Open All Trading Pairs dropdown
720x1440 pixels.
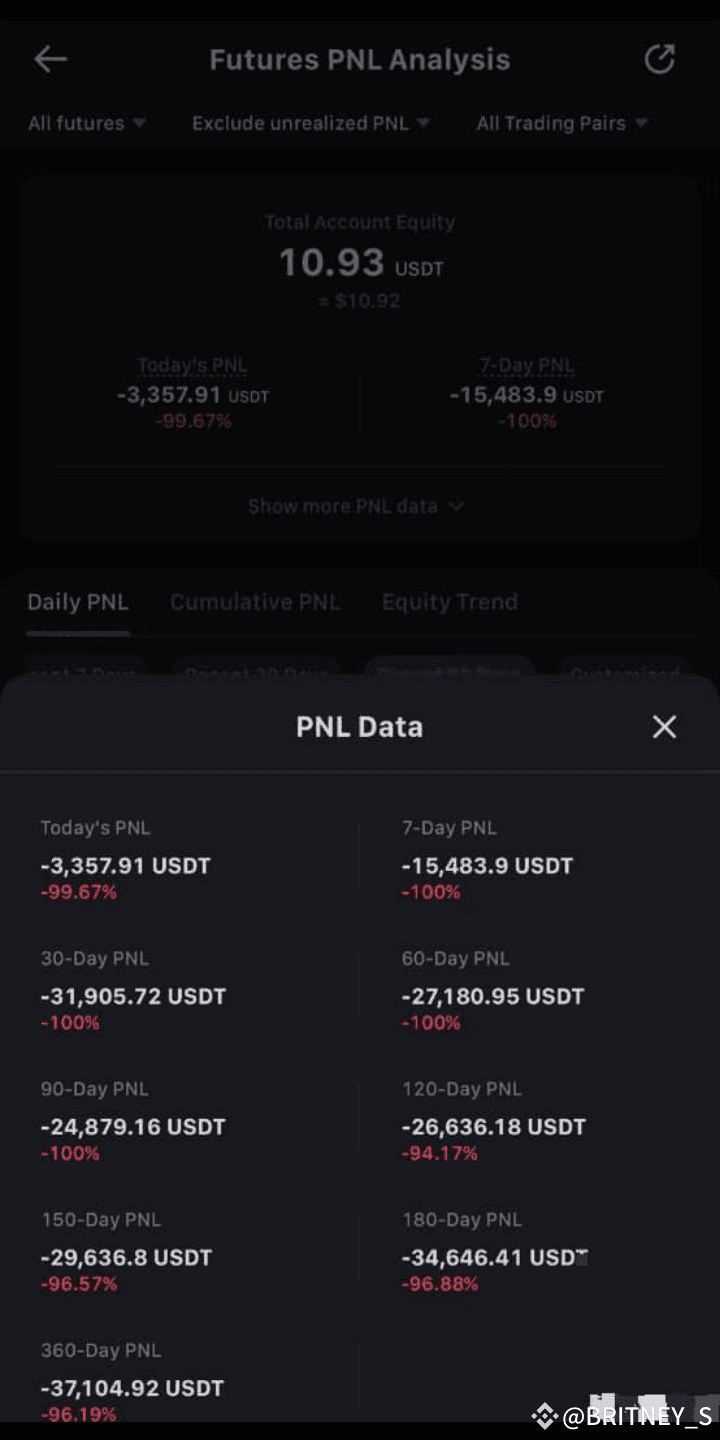click(562, 123)
